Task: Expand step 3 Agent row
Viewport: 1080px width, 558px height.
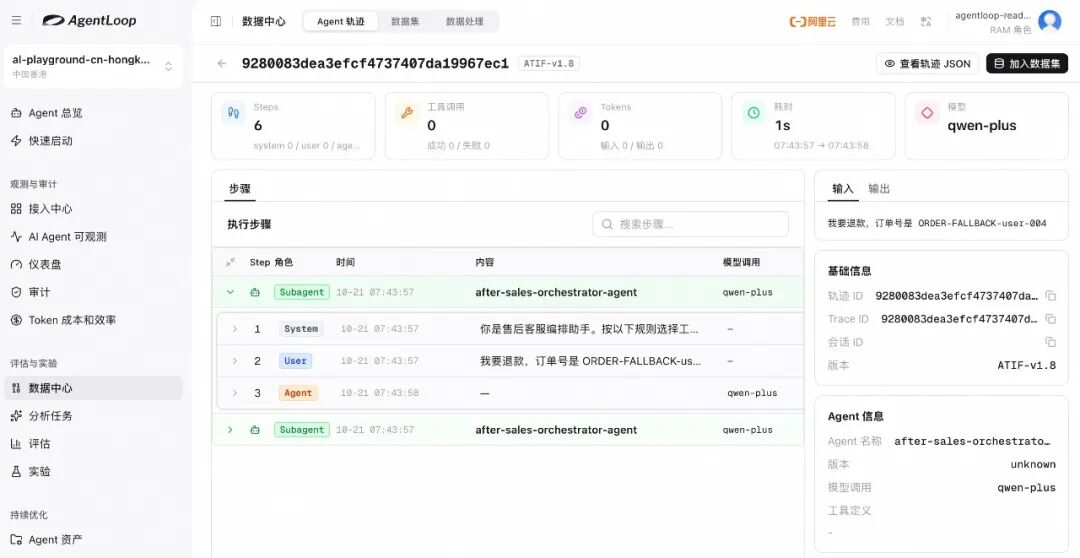Action: click(x=235, y=393)
